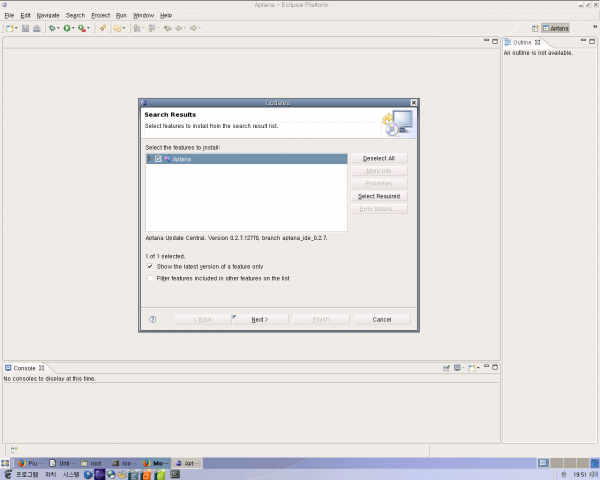Select the Console tab
600x480 pixels.
pyautogui.click(x=24, y=368)
